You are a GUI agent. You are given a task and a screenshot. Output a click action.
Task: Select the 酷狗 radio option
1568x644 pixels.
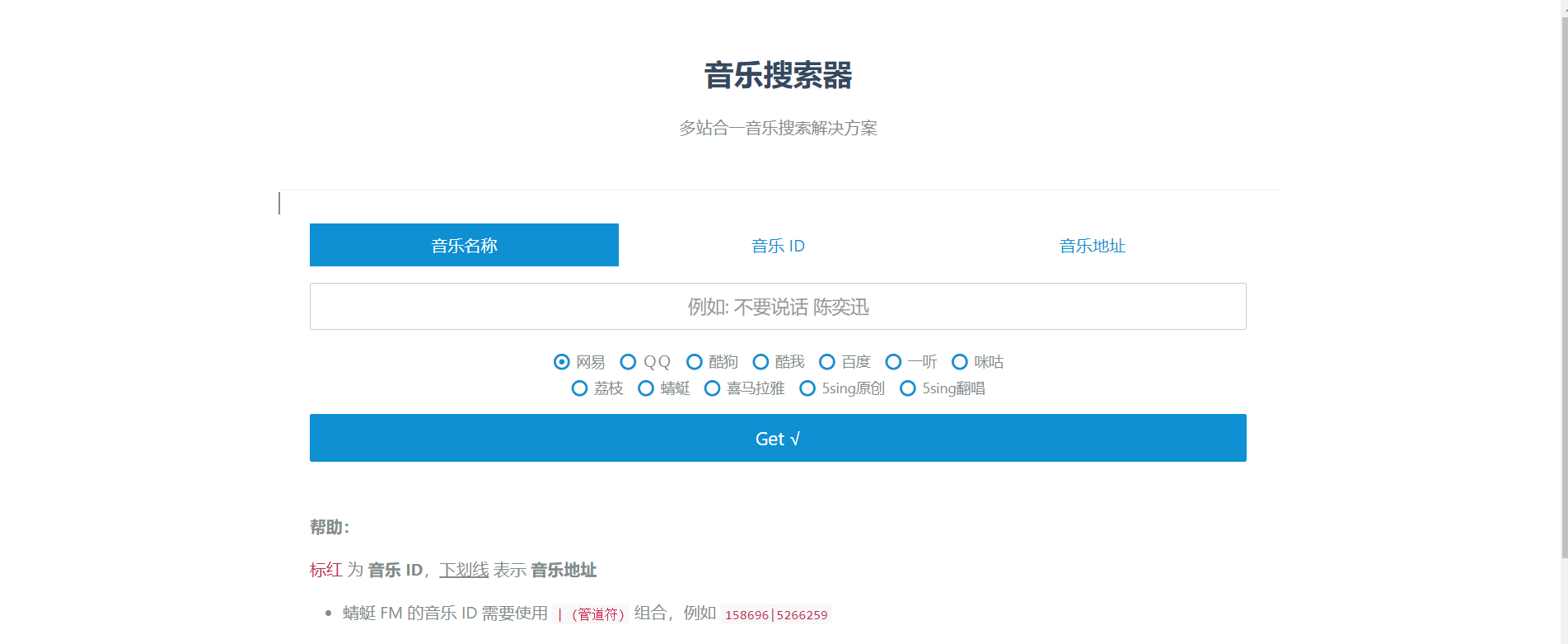click(x=695, y=362)
